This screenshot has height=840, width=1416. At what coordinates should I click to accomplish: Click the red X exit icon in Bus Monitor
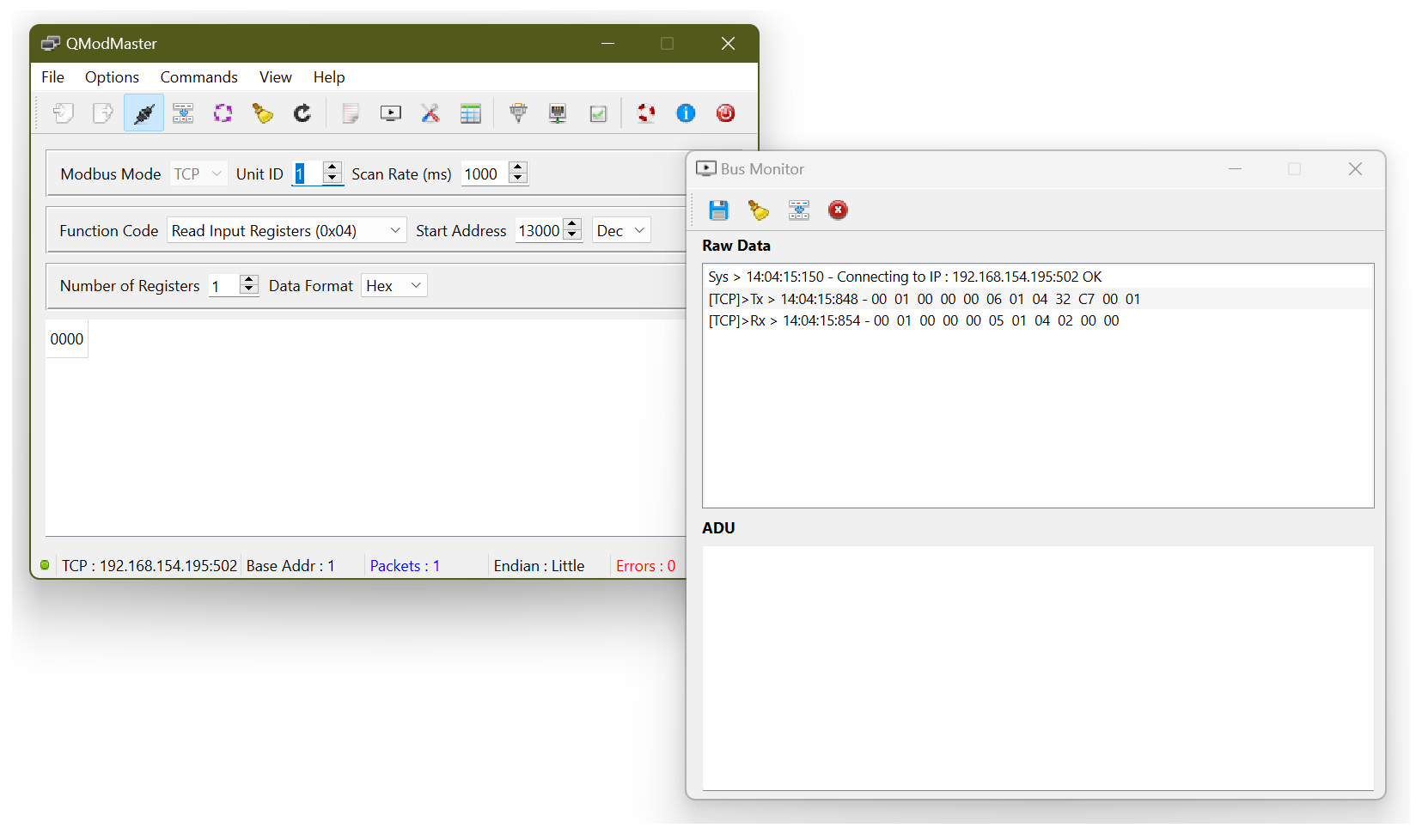click(839, 210)
